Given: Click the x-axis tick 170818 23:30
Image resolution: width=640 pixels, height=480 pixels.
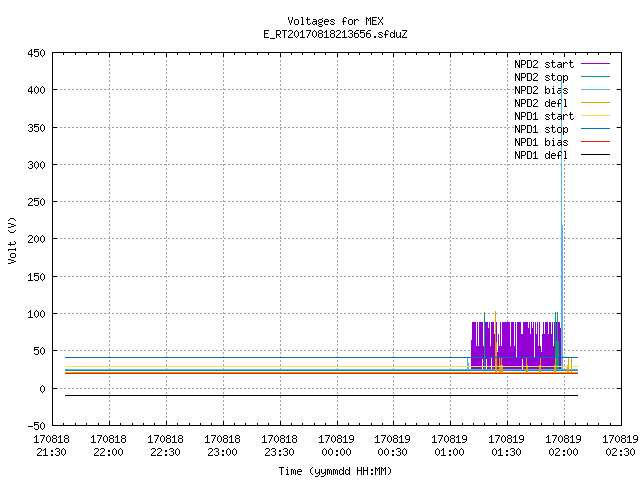Looking at the screenshot, I should (279, 446).
